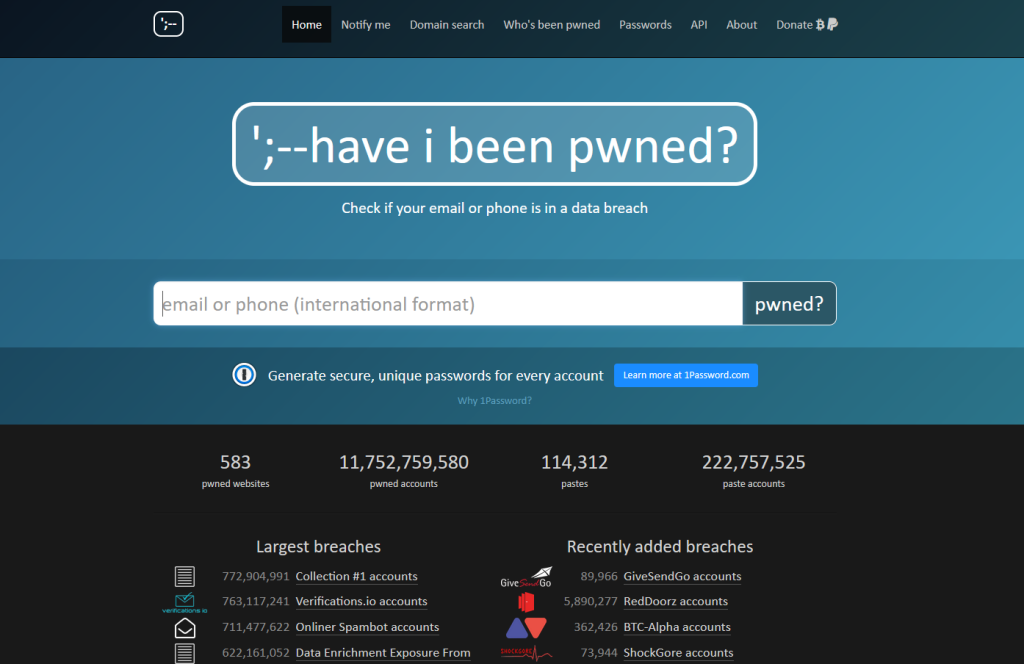Focus the email or phone input field
This screenshot has height=664, width=1024.
coord(448,304)
